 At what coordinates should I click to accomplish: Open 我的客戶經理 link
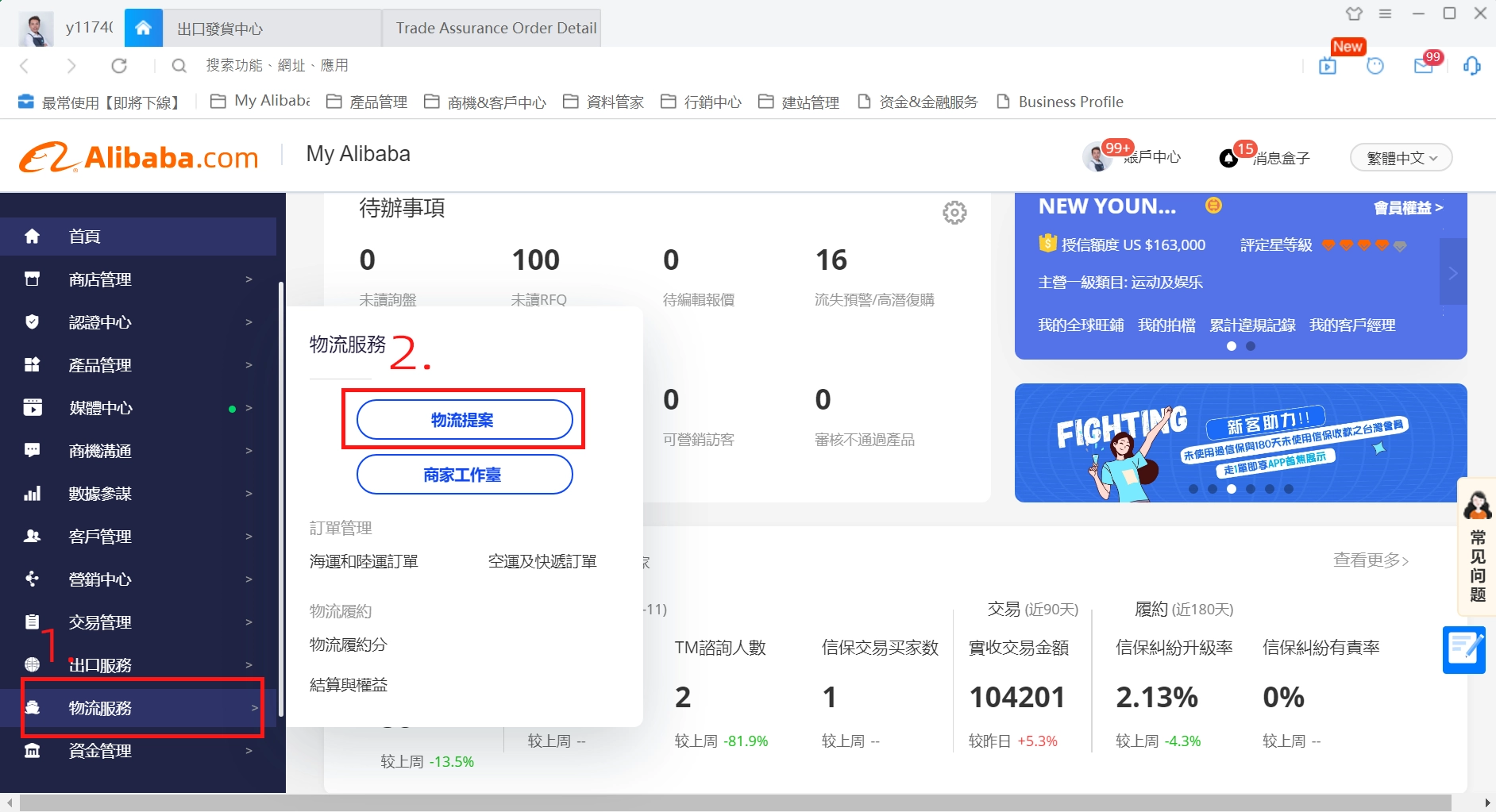[x=1352, y=325]
